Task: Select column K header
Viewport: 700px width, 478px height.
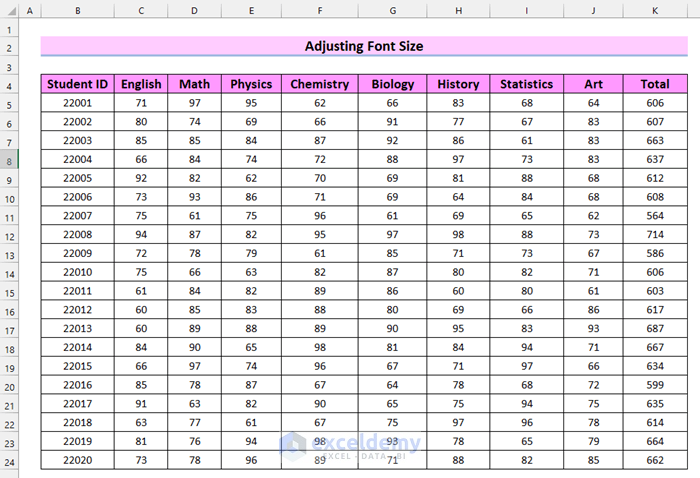Action: click(655, 10)
